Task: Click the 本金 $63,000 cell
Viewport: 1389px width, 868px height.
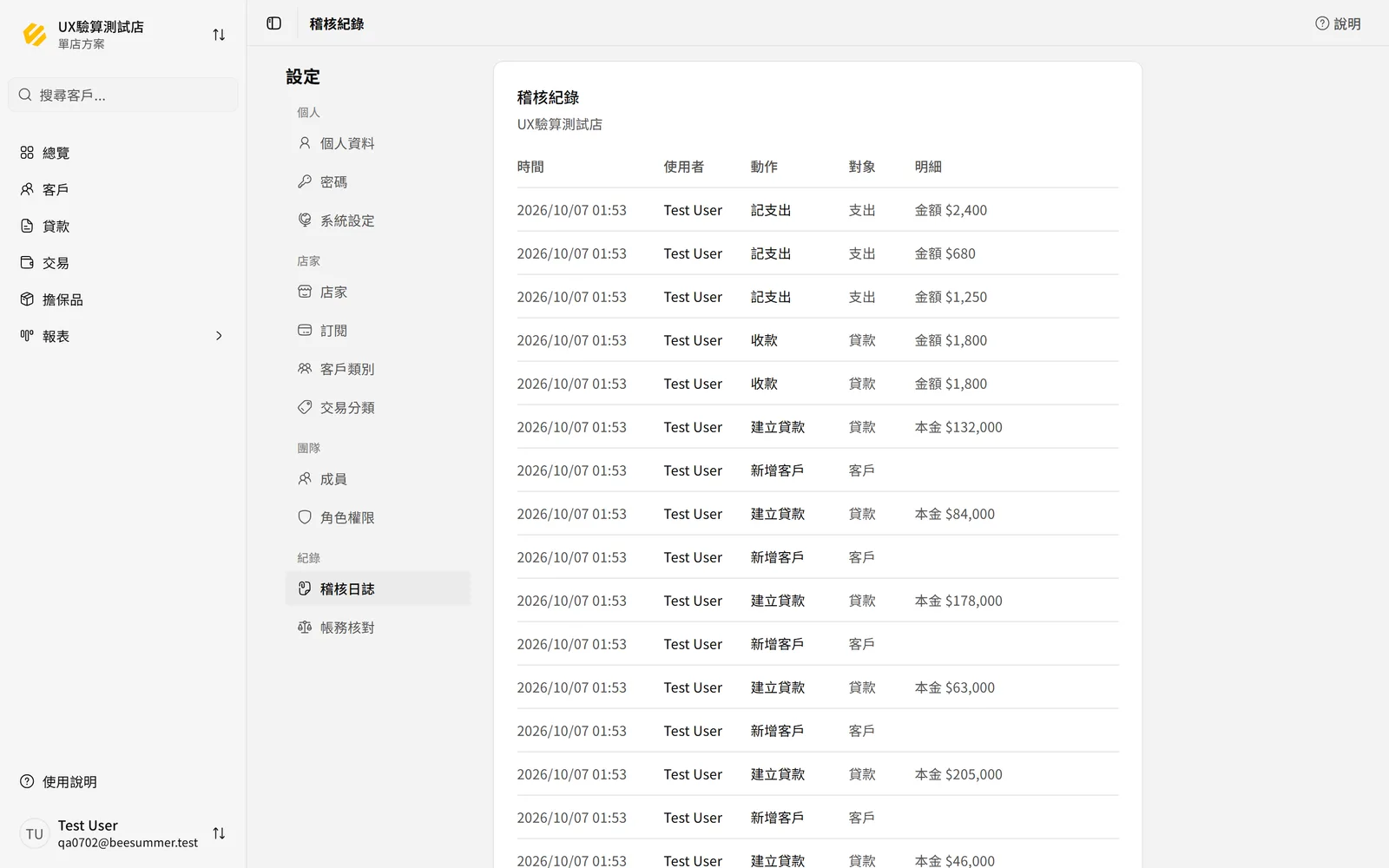Action: coord(955,687)
